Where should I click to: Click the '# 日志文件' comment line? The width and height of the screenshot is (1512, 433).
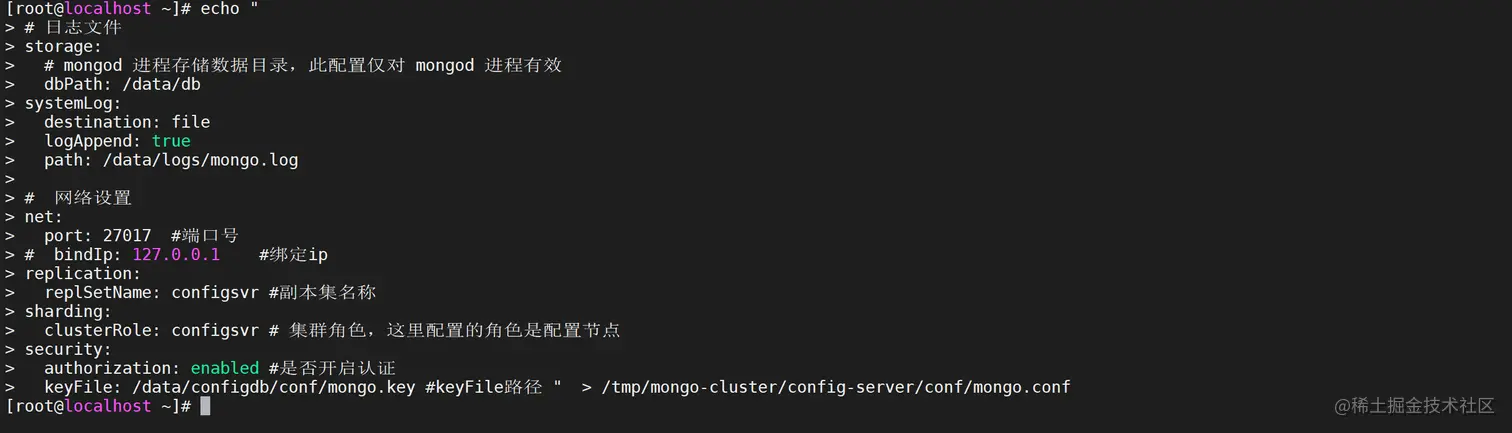[73, 28]
